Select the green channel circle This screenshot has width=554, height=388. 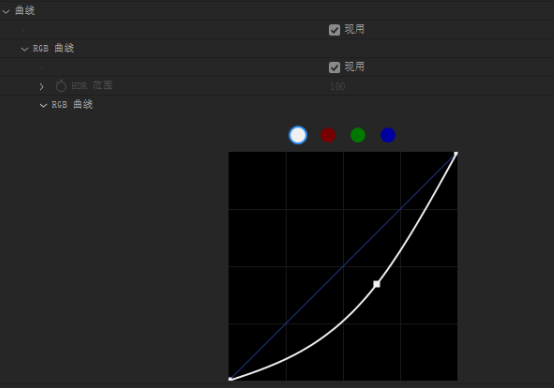pos(358,135)
